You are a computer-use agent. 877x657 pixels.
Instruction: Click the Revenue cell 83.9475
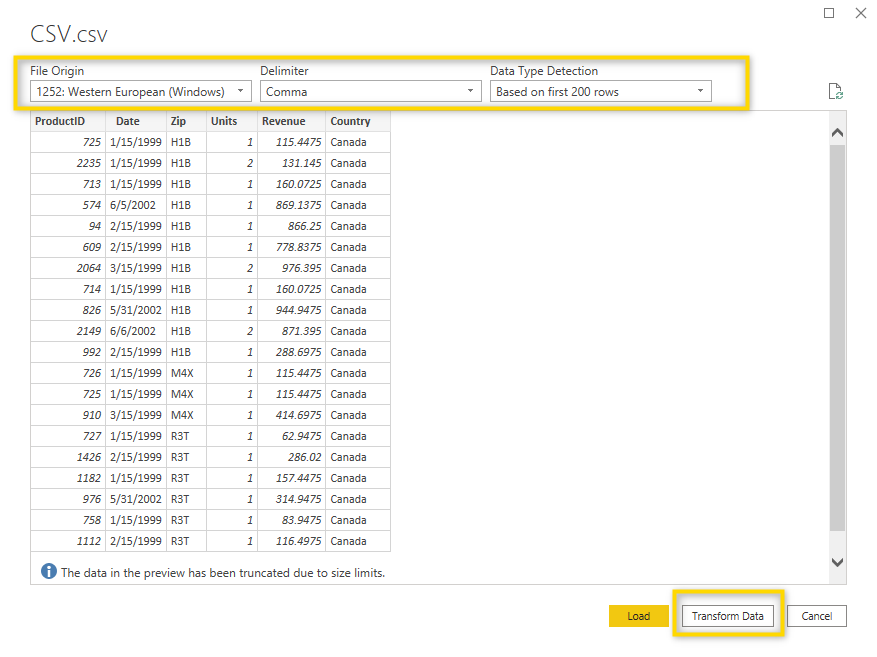(291, 520)
